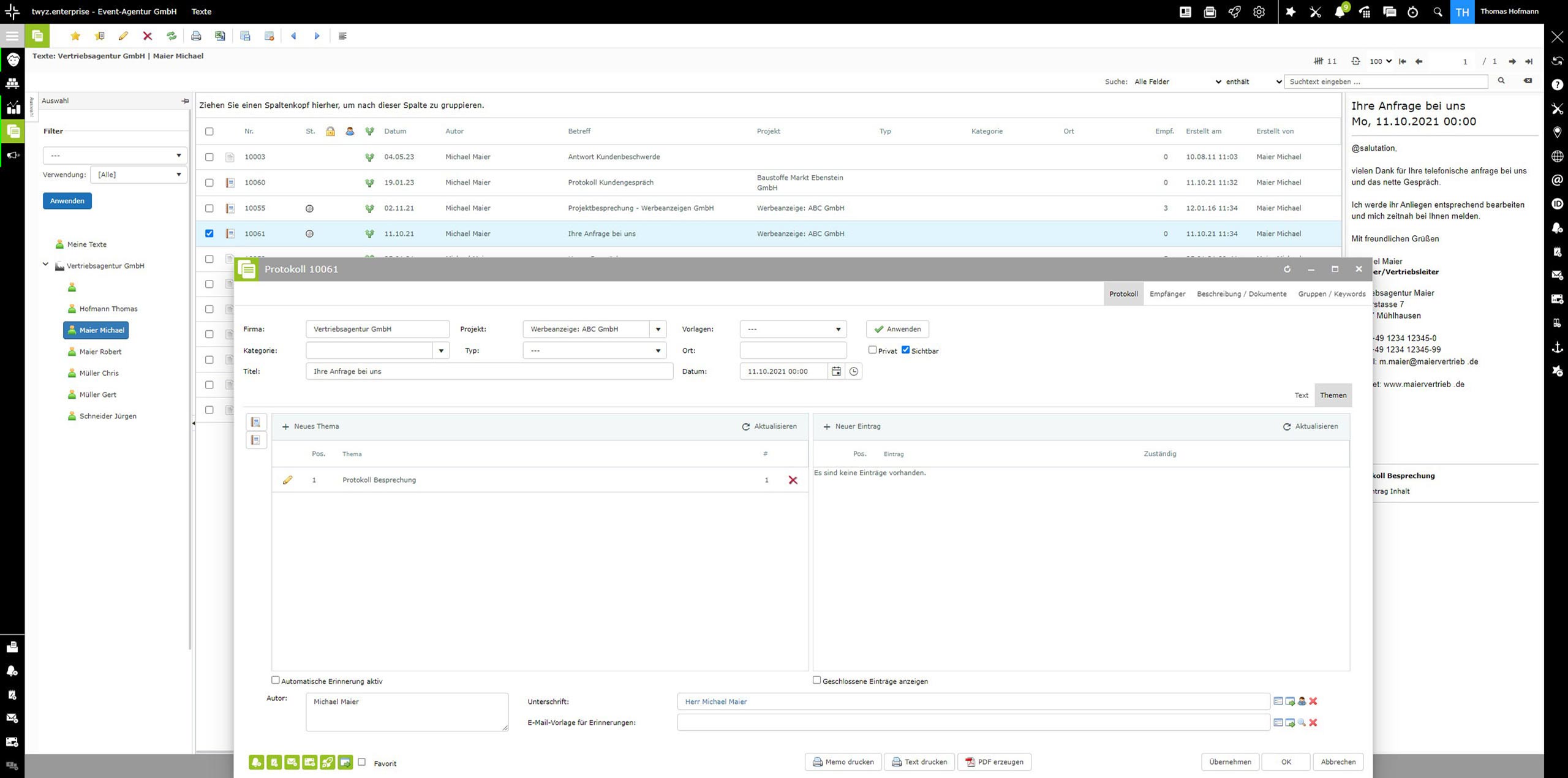The height and width of the screenshot is (778, 1568).
Task: Toggle the select-all checkbox in table header
Action: click(x=209, y=131)
